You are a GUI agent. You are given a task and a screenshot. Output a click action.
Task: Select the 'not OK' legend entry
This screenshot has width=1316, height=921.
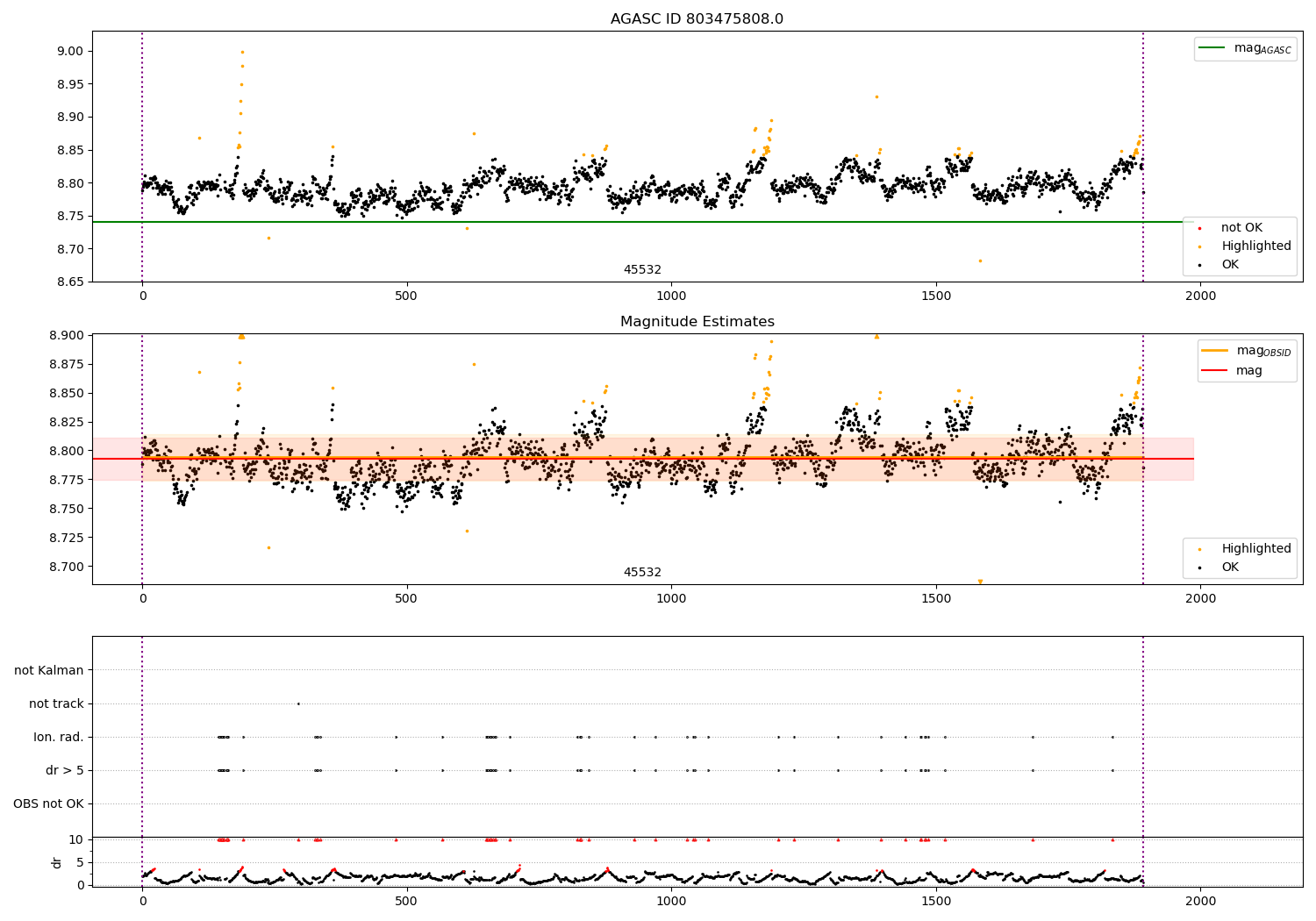pyautogui.click(x=1241, y=228)
